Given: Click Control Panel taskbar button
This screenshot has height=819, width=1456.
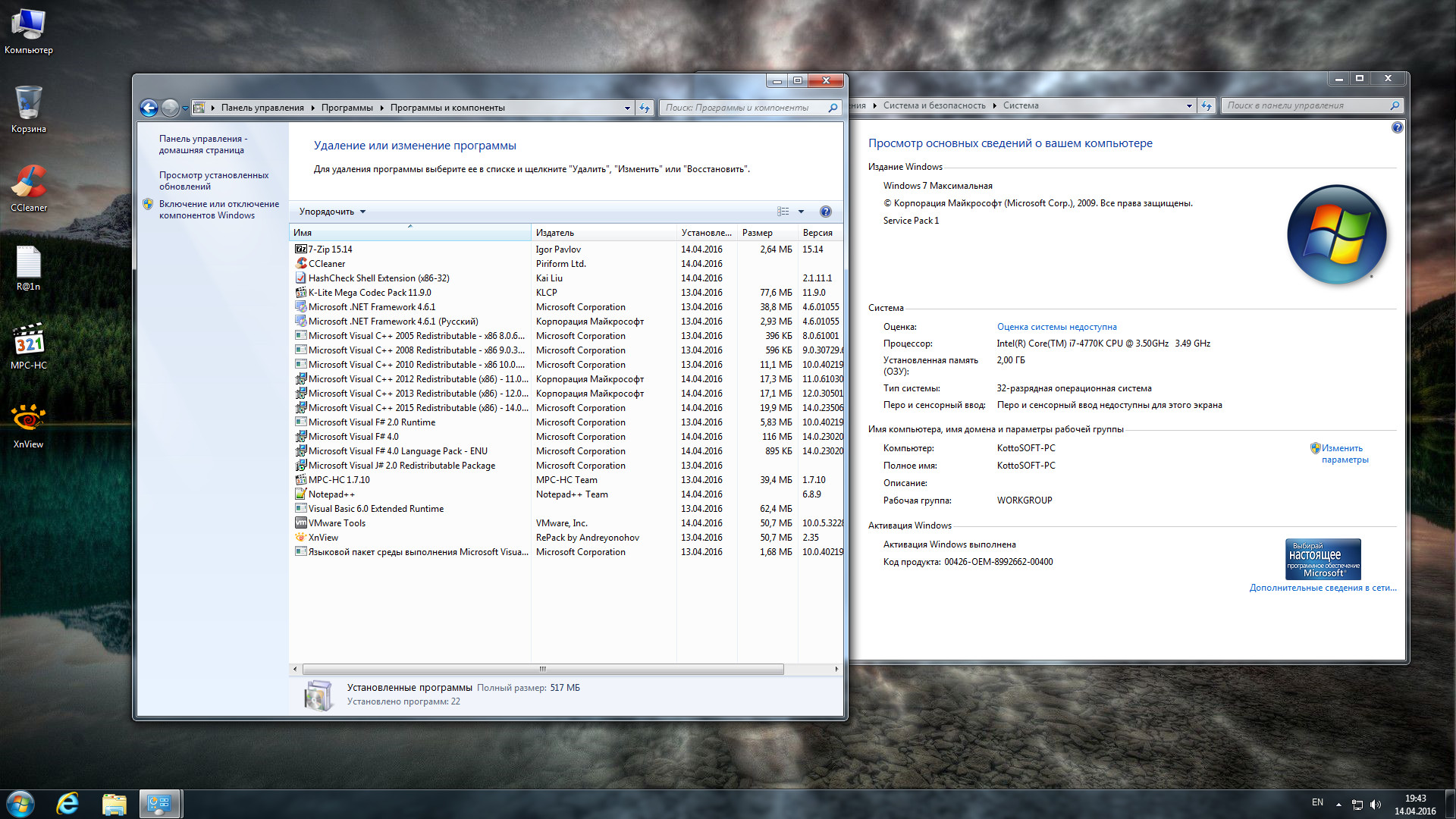Looking at the screenshot, I should pyautogui.click(x=160, y=804).
